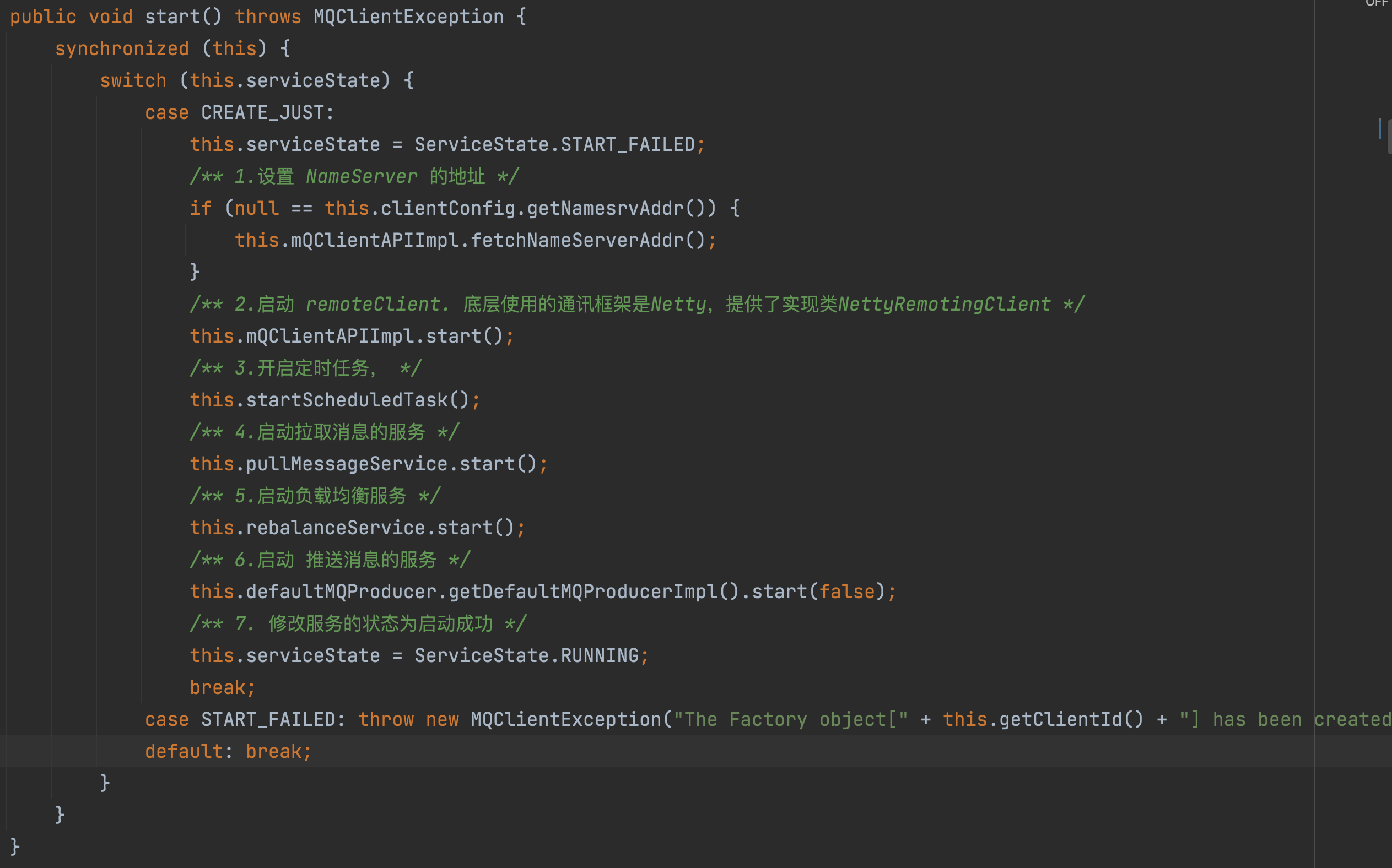
Task: Click getClientId() in the START_FAILED case
Action: pyautogui.click(x=1060, y=719)
